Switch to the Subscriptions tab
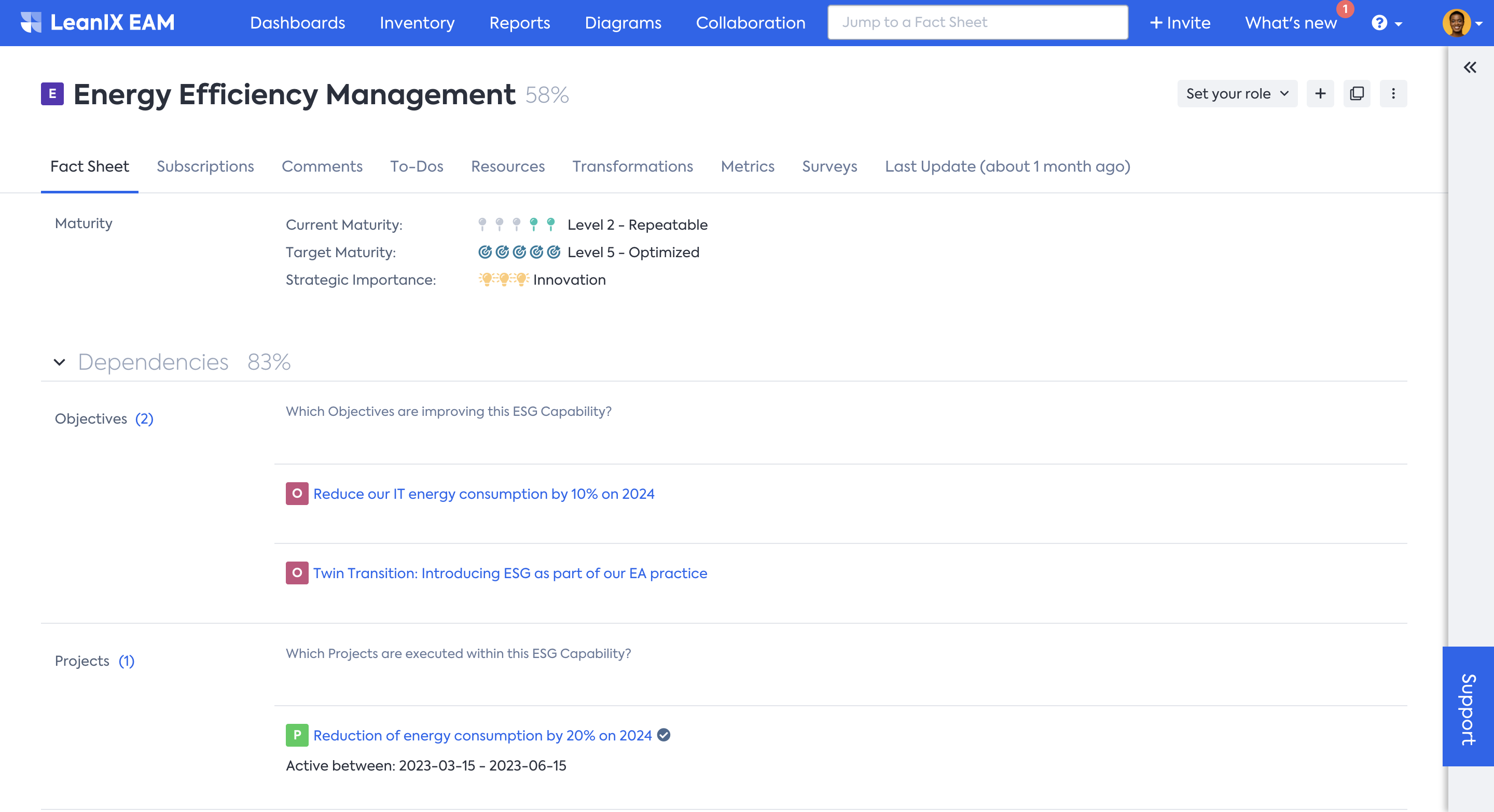1494x812 pixels. coord(205,166)
